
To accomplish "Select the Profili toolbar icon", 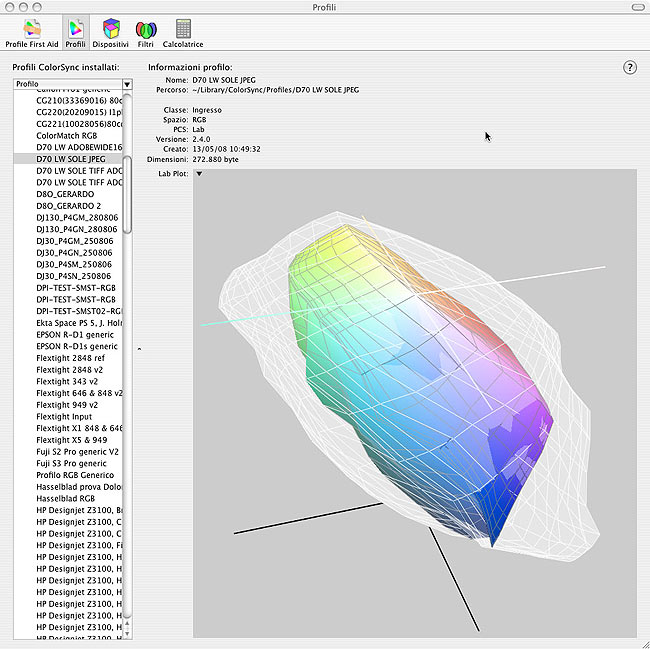I will click(x=75, y=33).
